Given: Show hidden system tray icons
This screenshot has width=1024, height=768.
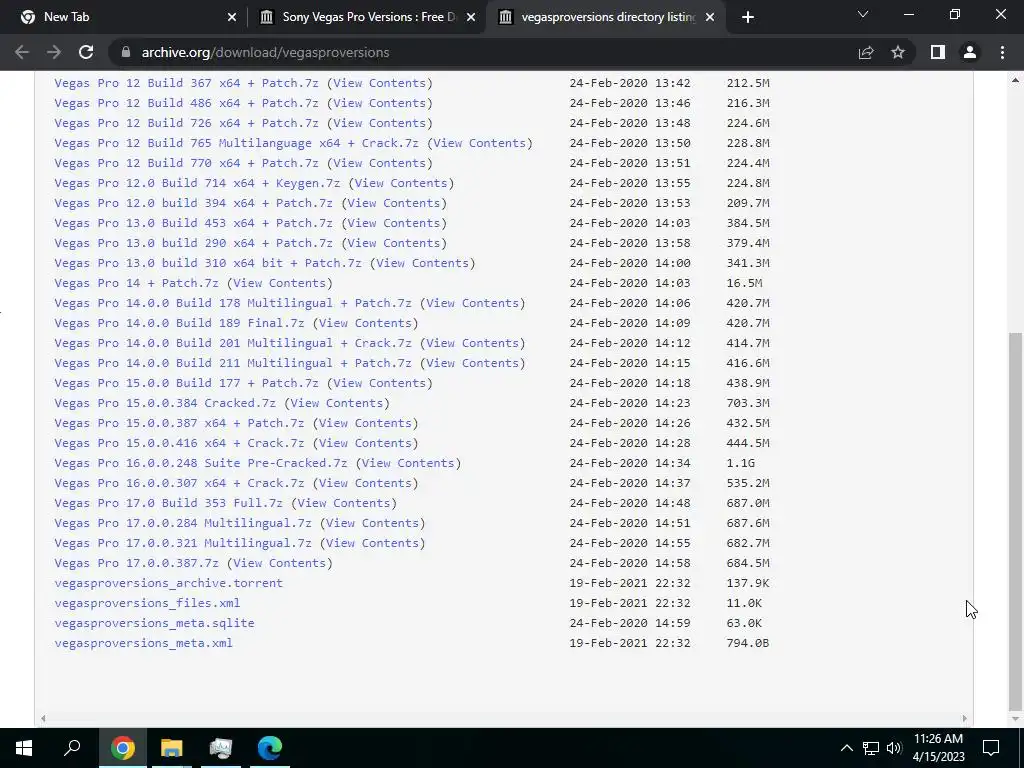Looking at the screenshot, I should pos(846,748).
